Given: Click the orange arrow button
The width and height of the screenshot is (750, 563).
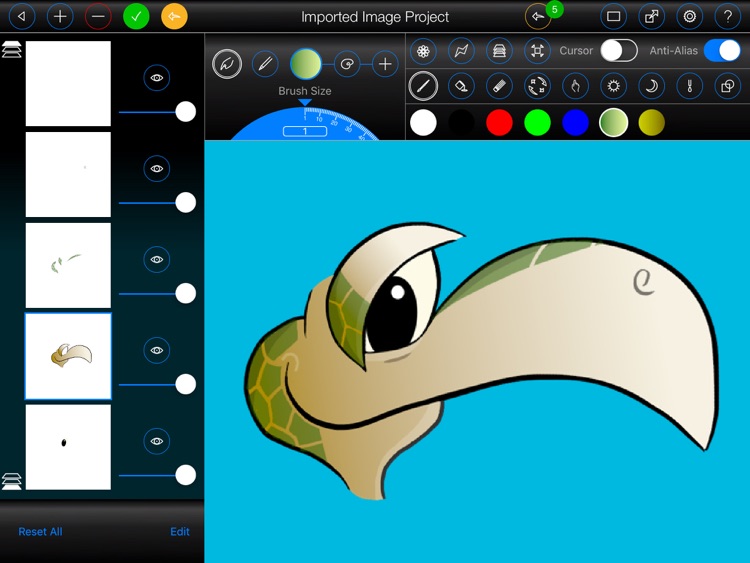Looking at the screenshot, I should [174, 17].
